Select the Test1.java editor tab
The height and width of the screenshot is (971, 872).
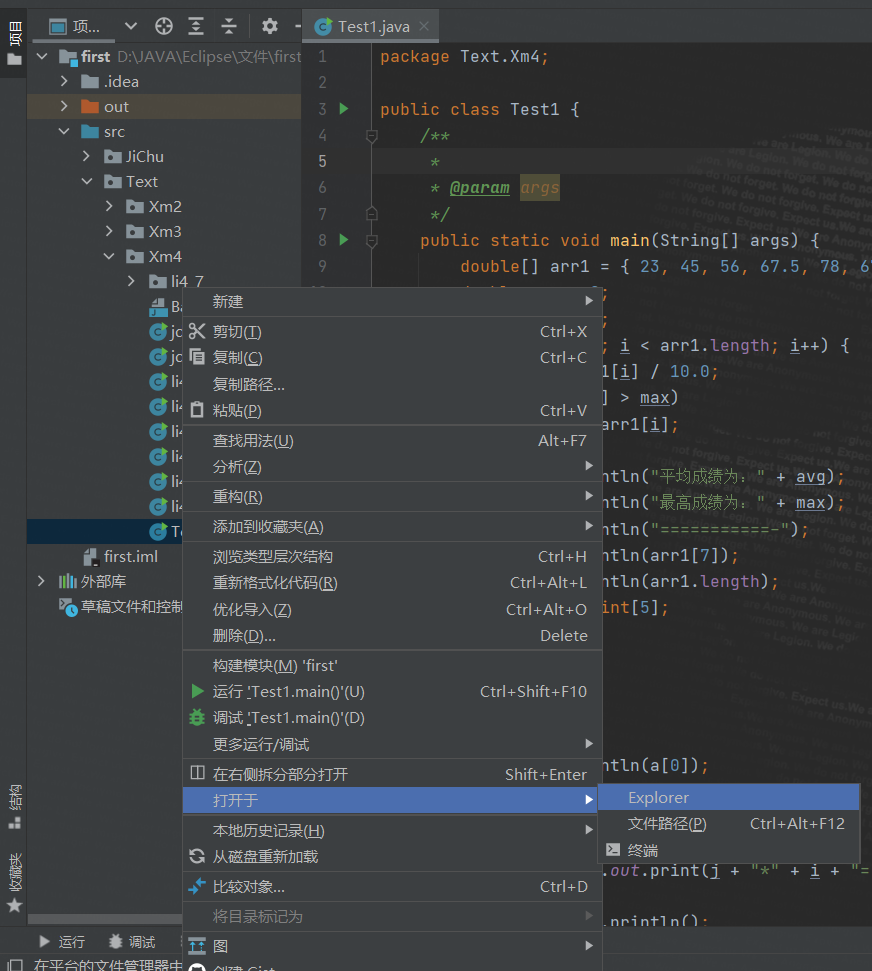370,27
